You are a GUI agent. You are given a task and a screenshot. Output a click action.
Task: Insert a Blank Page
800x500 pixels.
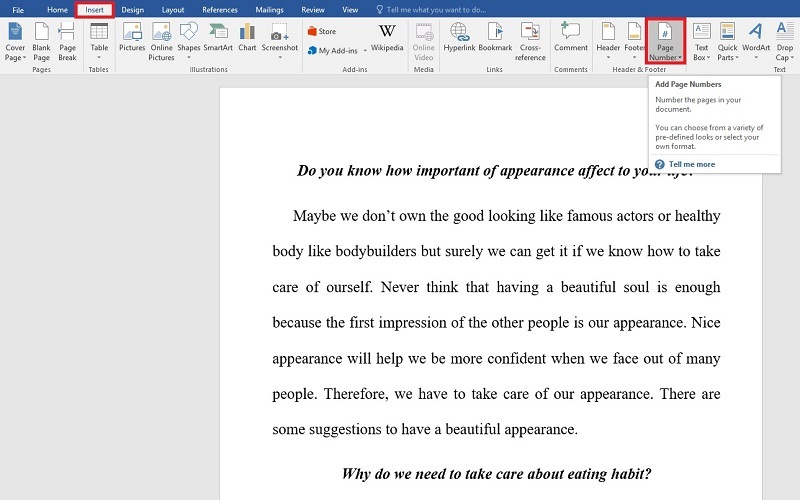pos(41,38)
